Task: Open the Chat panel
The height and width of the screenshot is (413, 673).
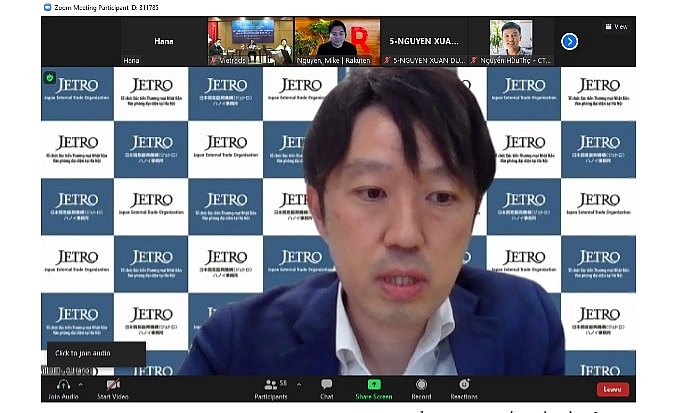Action: pyautogui.click(x=327, y=385)
